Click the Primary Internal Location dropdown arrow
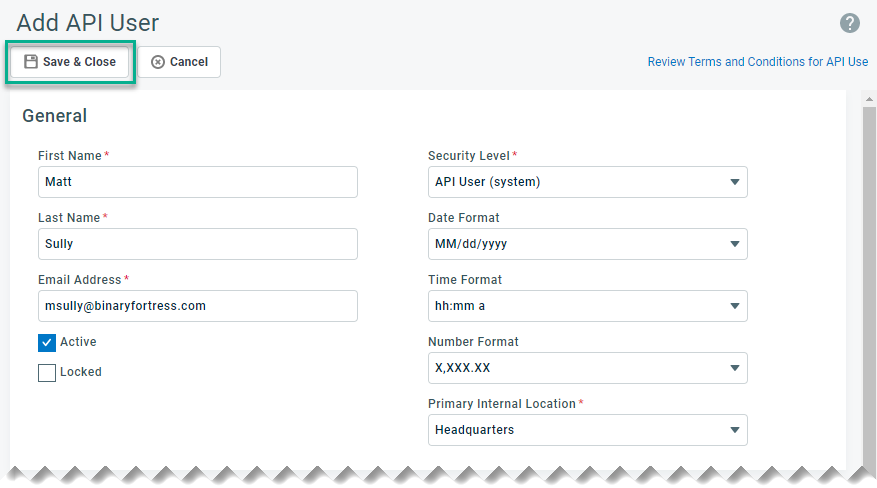This screenshot has width=877, height=488. coord(734,430)
